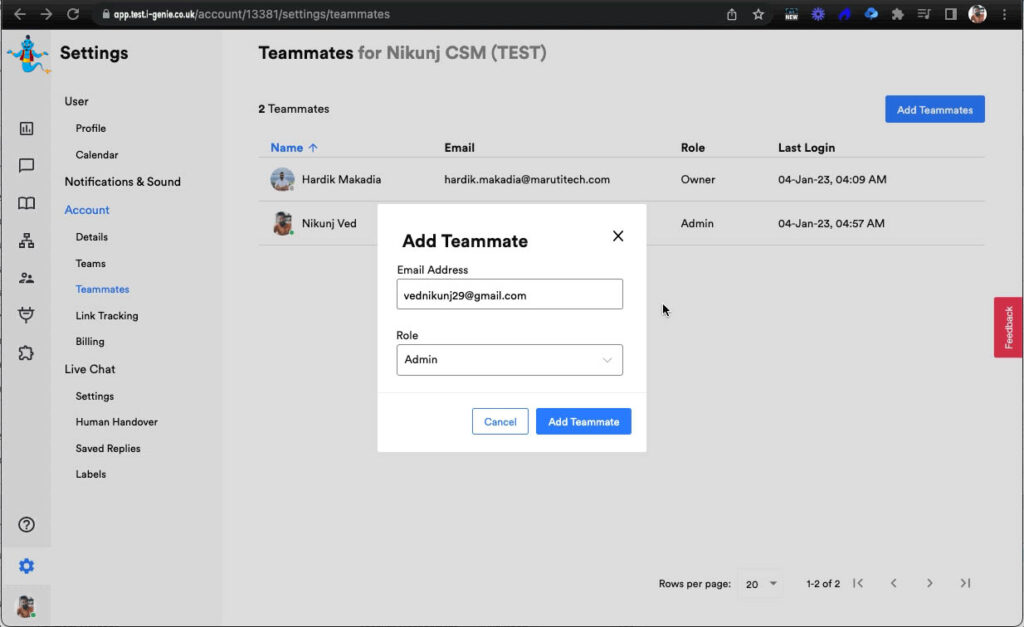Select Billing in the settings menu
The width and height of the screenshot is (1024, 627).
[x=90, y=342]
